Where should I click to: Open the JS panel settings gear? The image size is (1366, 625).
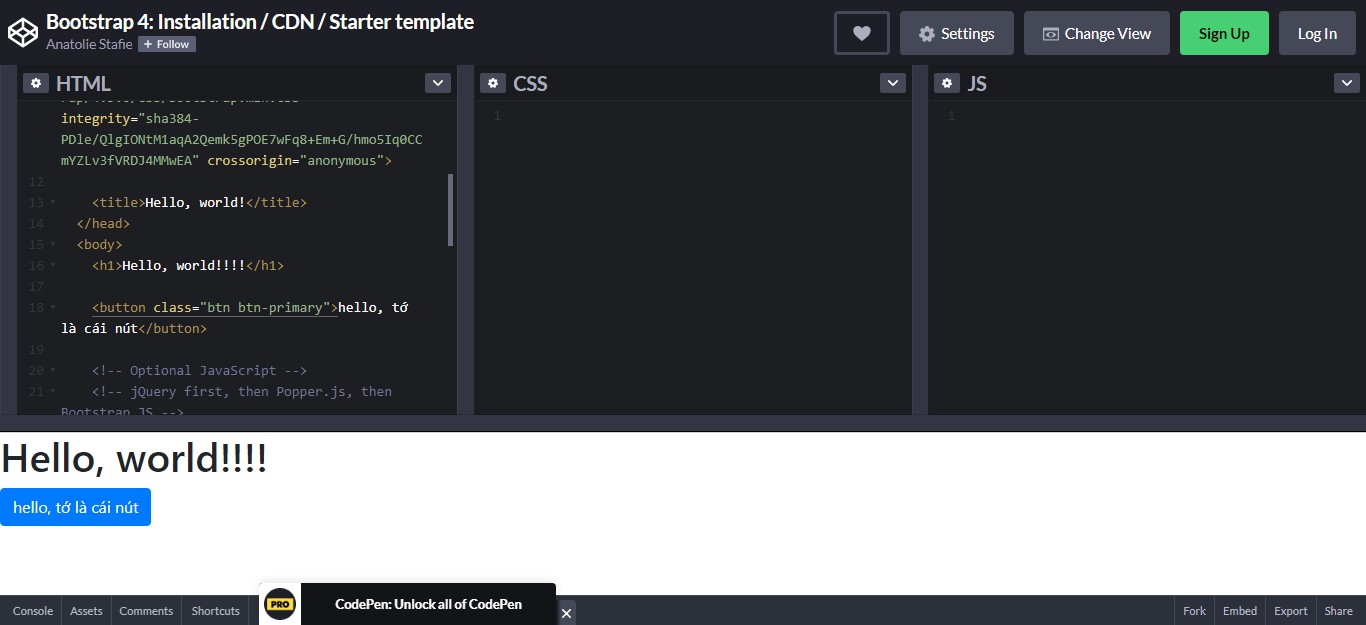click(947, 83)
